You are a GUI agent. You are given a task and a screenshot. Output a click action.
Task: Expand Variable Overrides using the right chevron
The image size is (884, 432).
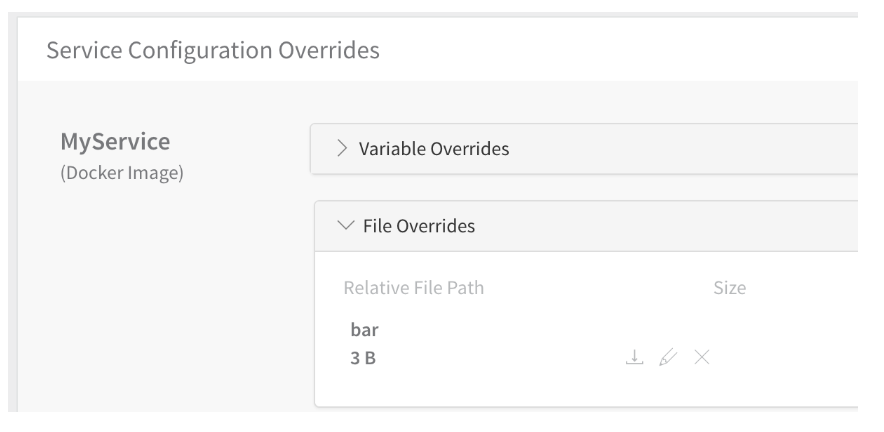click(342, 148)
